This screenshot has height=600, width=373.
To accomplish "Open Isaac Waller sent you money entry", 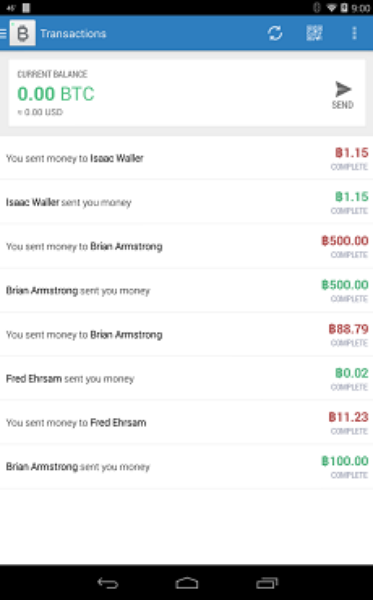I will 186,202.
